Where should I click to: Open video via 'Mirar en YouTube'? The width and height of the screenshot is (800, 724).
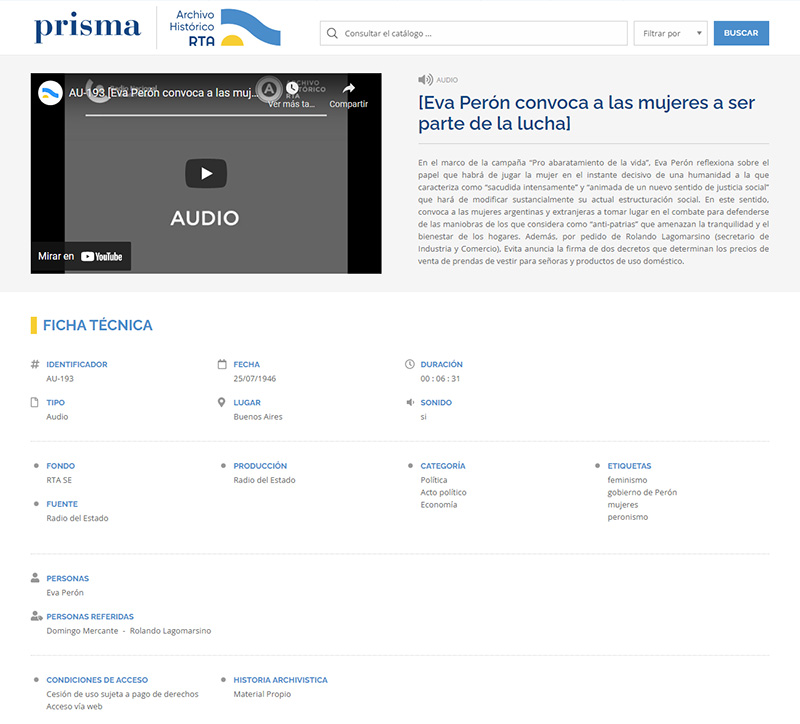tap(81, 256)
